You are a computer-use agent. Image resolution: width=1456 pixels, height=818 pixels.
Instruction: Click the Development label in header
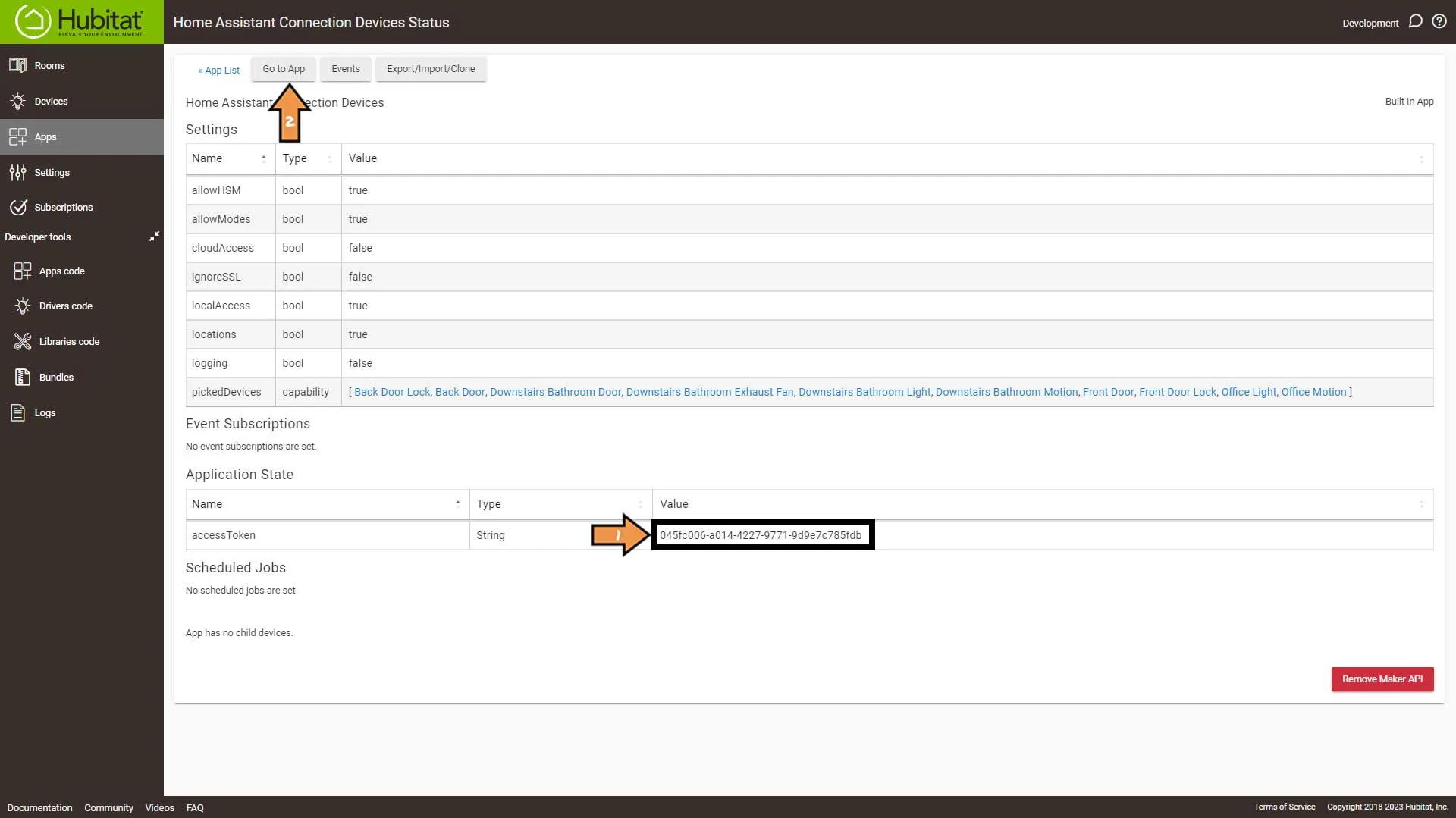point(1370,23)
